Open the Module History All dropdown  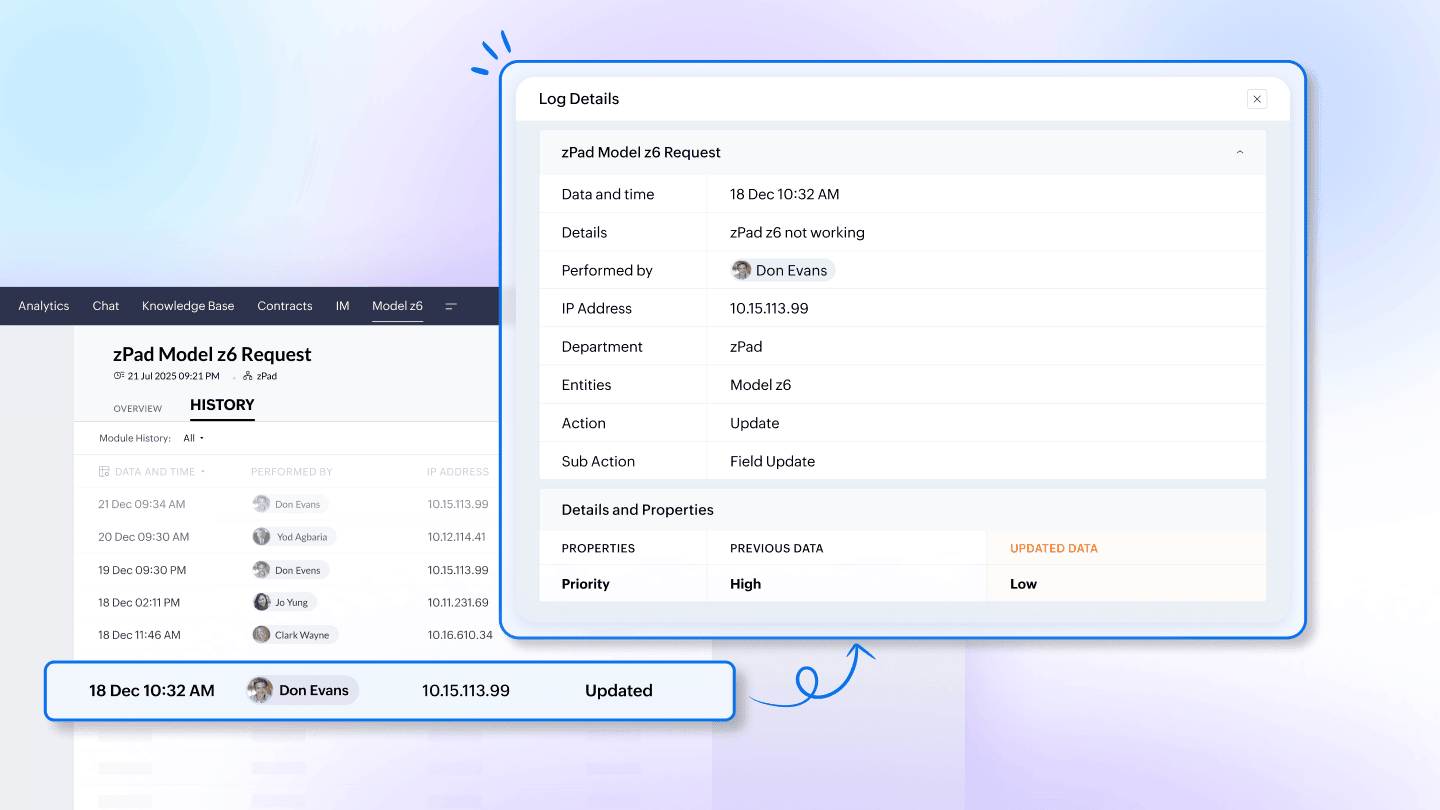(193, 438)
